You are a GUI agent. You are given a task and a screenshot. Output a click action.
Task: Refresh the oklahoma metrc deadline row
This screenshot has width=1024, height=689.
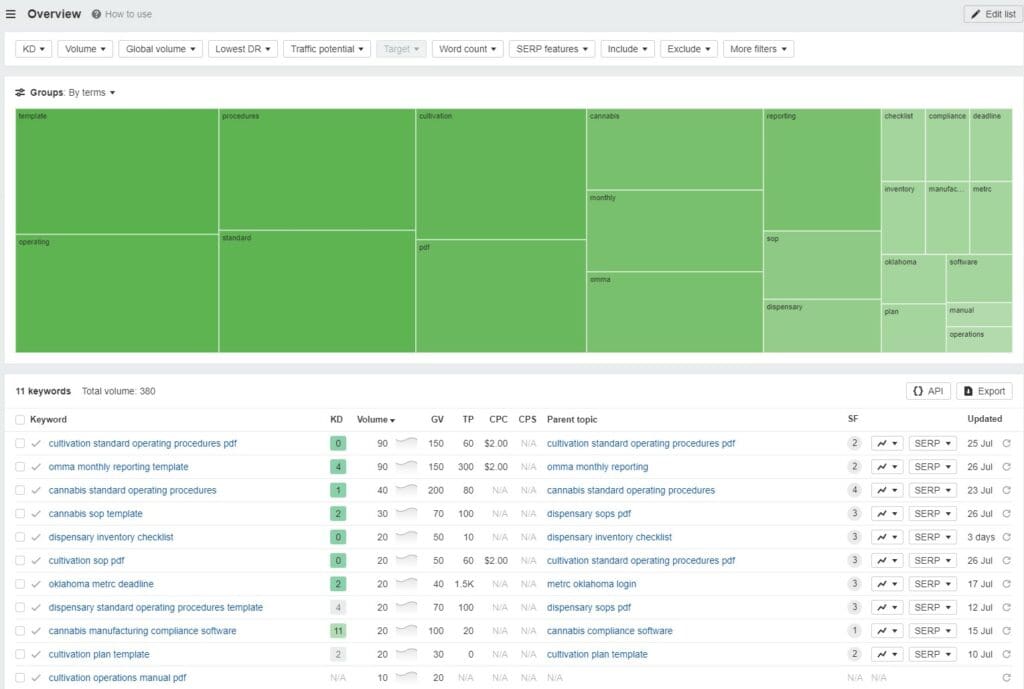click(x=1006, y=584)
